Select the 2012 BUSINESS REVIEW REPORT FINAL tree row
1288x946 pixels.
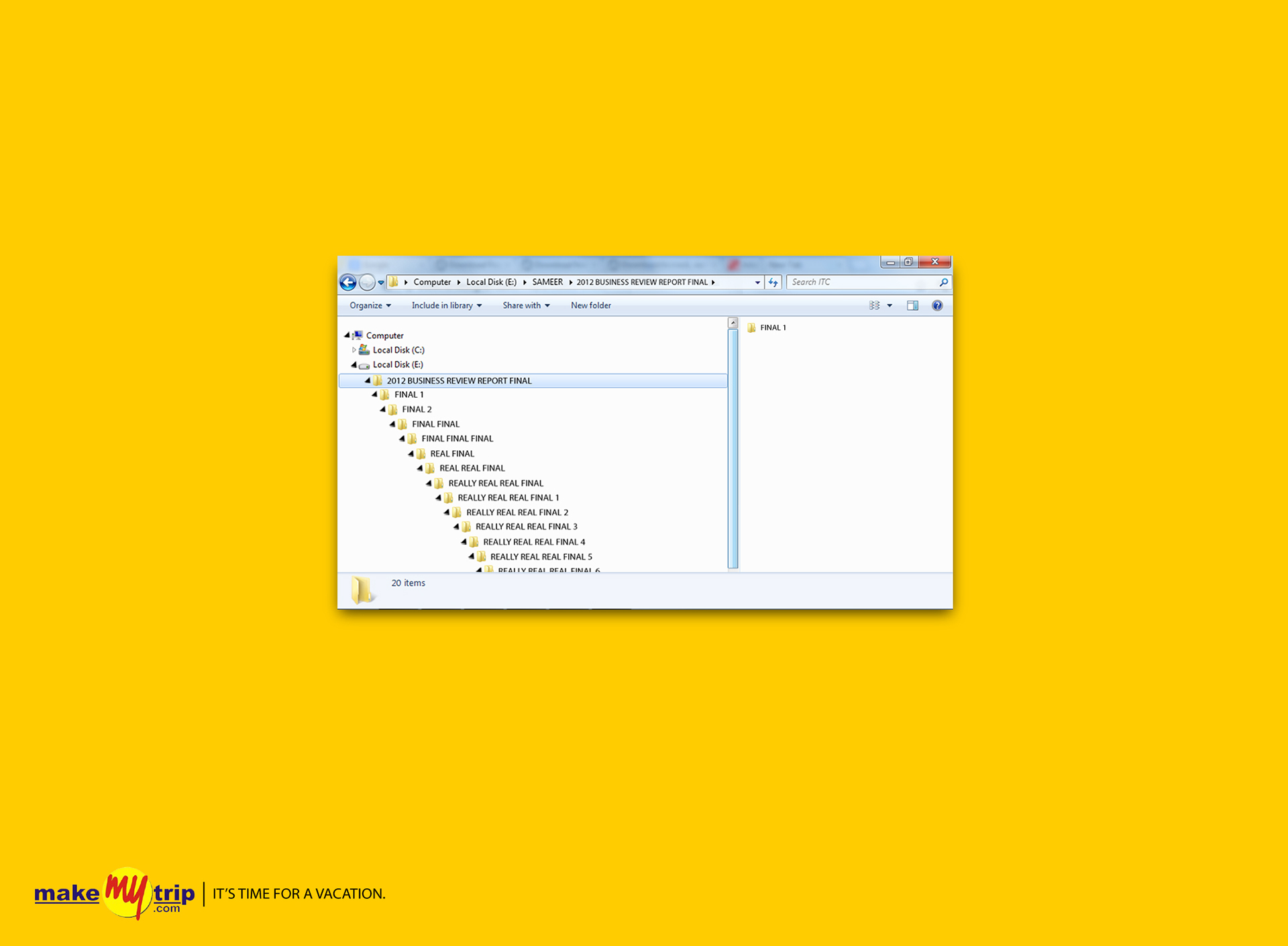533,380
